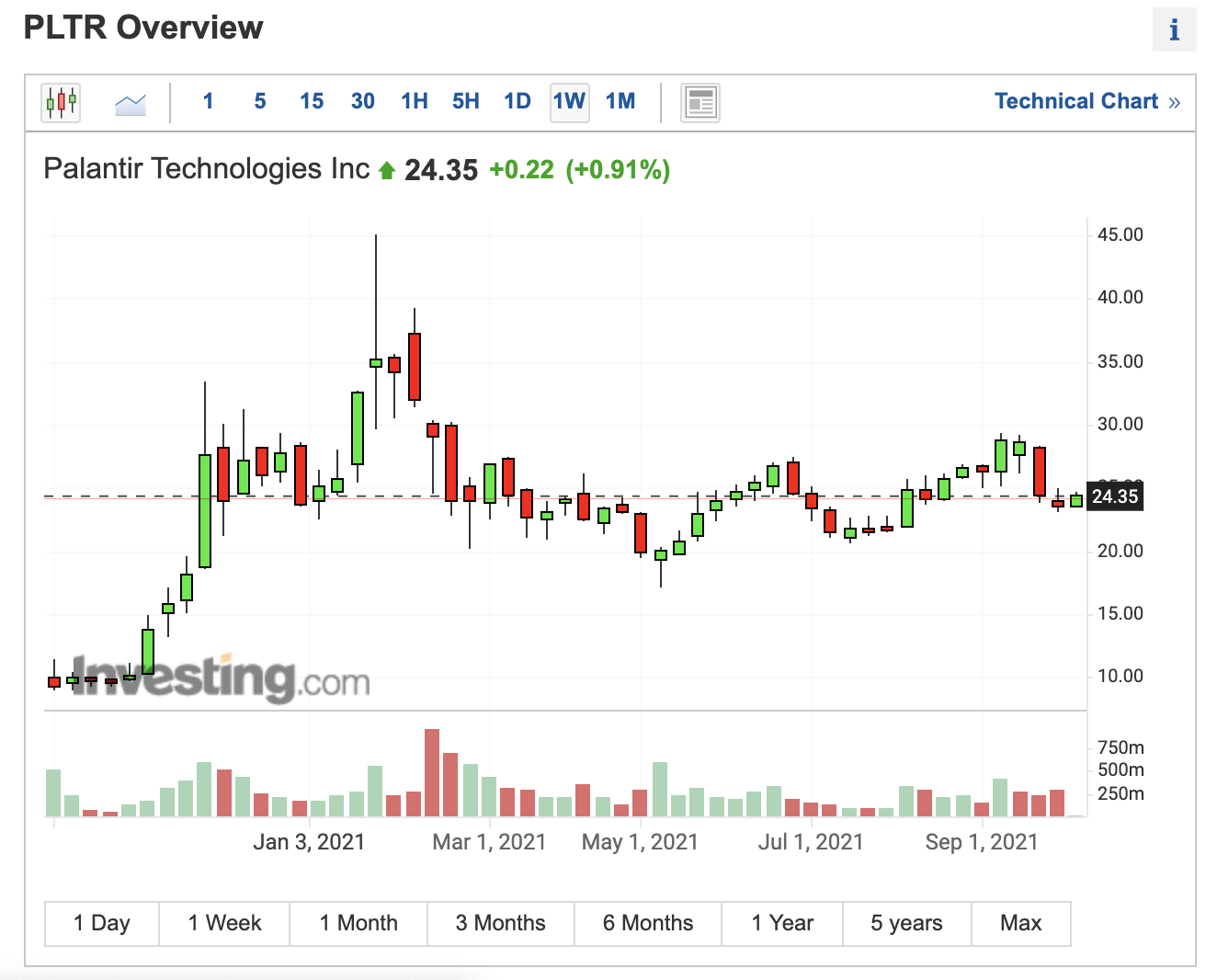1217x980 pixels.
Task: Click the Jan 3, 2021 date label
Action: point(309,842)
